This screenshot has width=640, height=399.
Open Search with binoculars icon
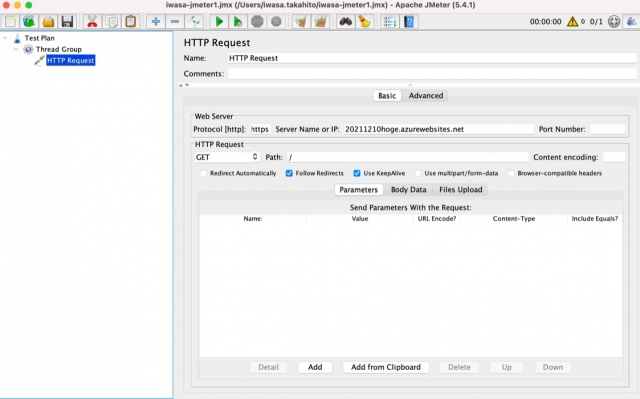click(345, 21)
